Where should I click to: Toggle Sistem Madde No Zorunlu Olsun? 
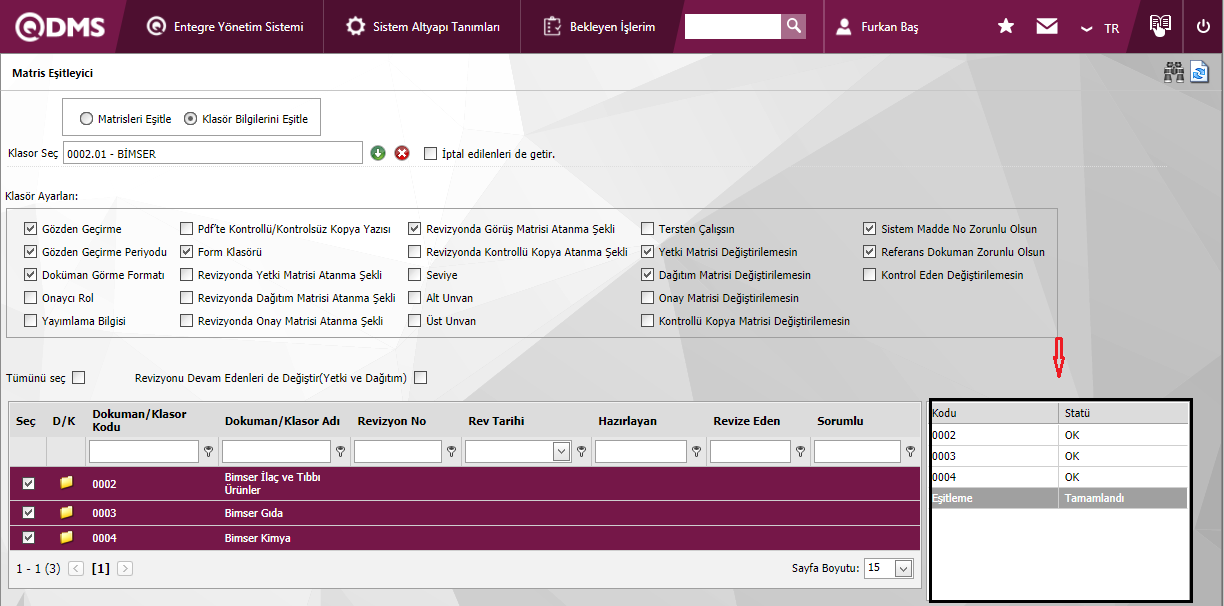870,229
